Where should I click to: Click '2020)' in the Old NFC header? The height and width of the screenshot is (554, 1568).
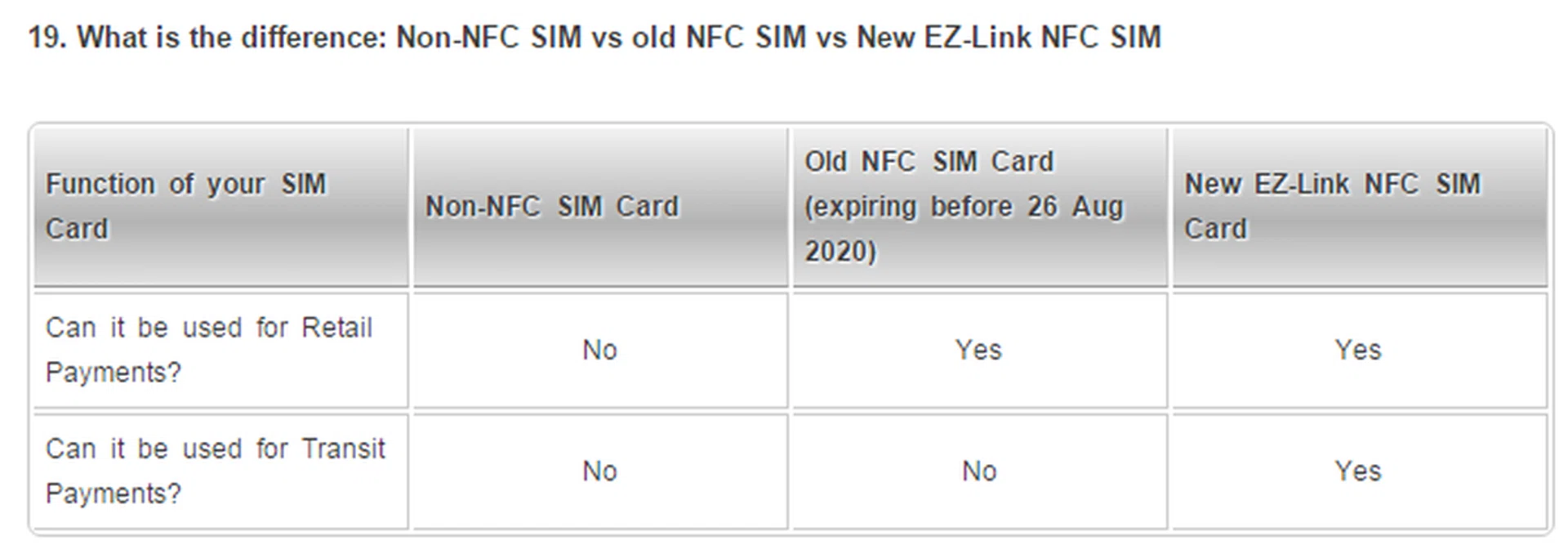coord(840,251)
